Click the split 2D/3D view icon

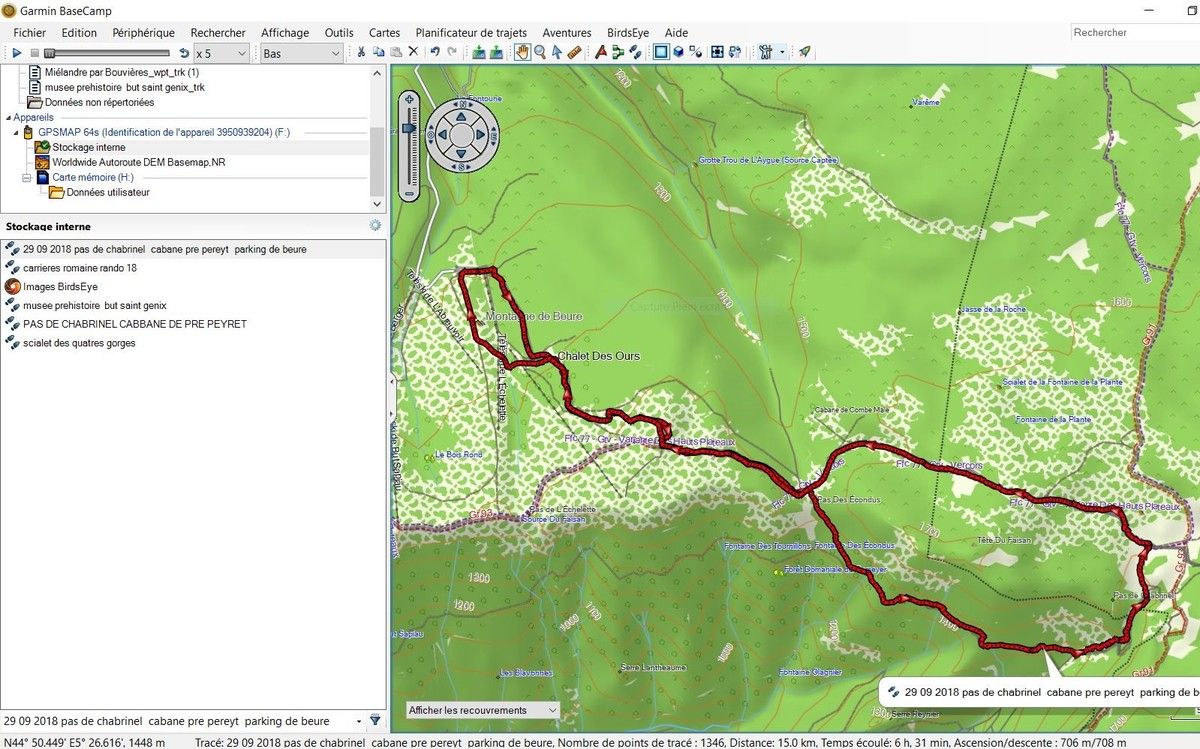(x=696, y=53)
